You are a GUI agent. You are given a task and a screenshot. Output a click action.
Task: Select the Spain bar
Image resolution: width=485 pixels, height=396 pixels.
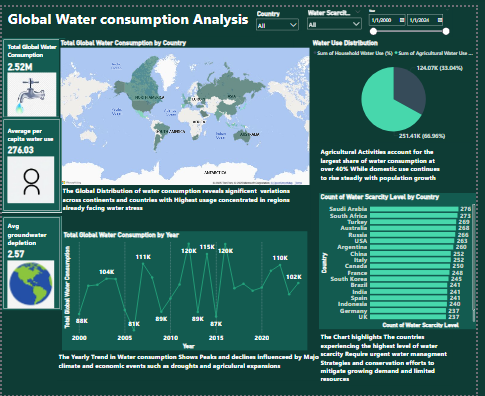409,298
